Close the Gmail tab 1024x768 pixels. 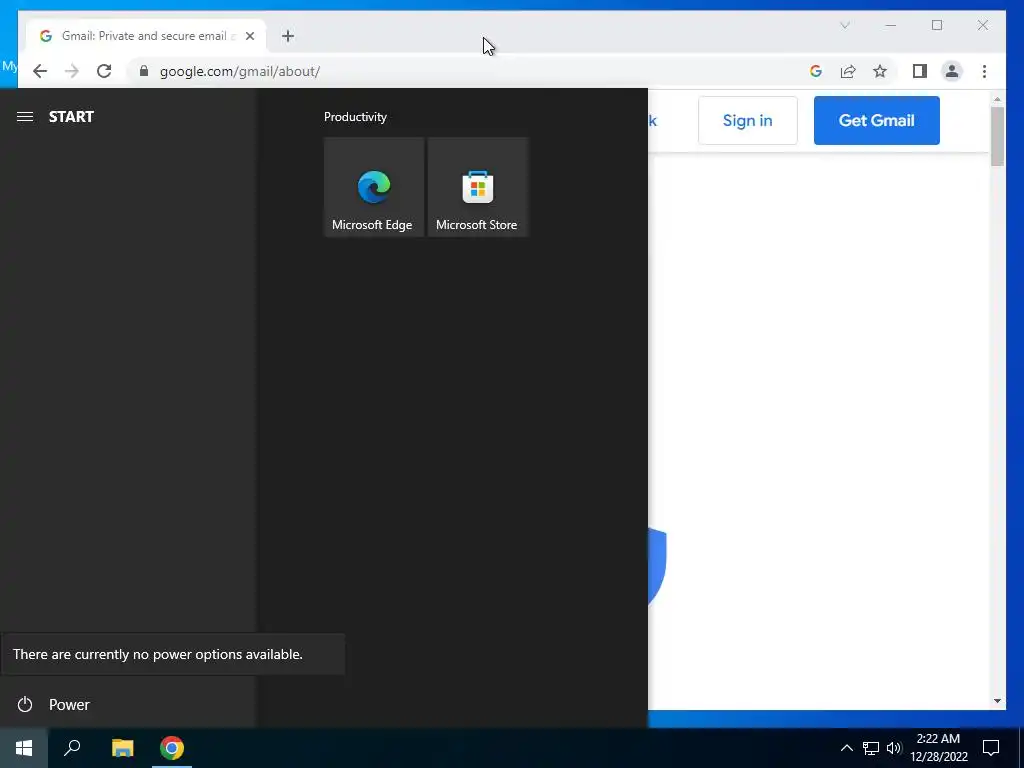[250, 36]
